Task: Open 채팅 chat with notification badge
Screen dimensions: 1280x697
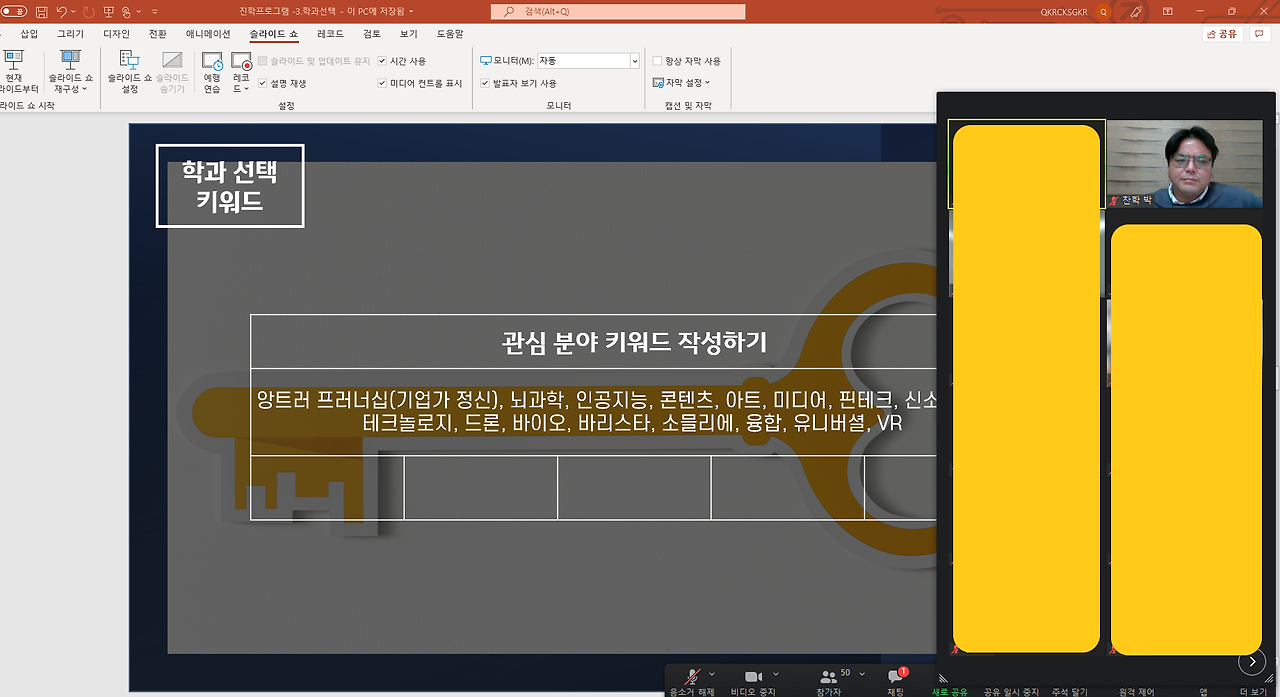Action: click(x=896, y=682)
